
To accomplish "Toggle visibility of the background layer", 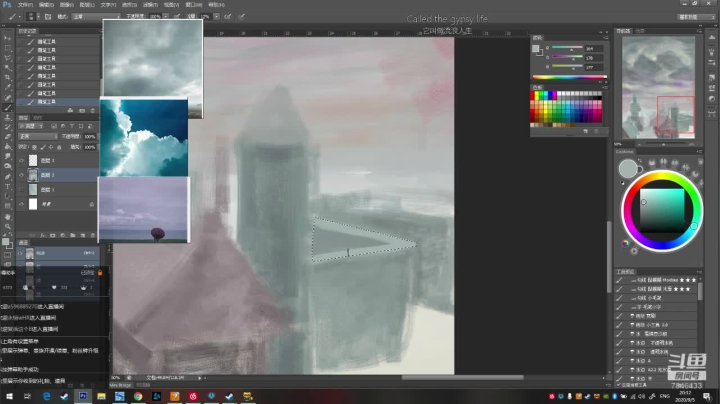I will 21,204.
